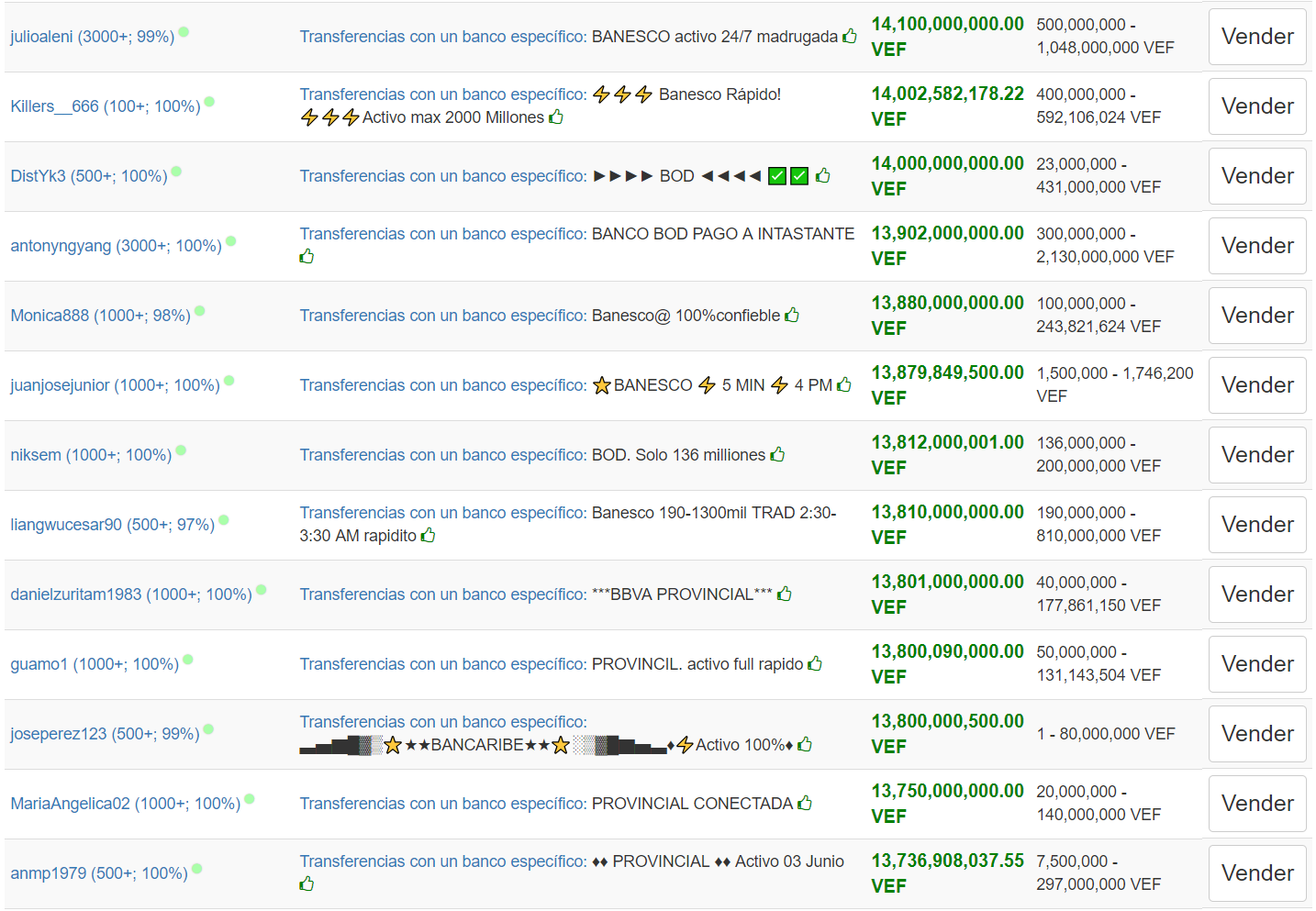Click the price 14,002,582,178.22 VEF
This screenshot has width=1316, height=911.
click(947, 106)
